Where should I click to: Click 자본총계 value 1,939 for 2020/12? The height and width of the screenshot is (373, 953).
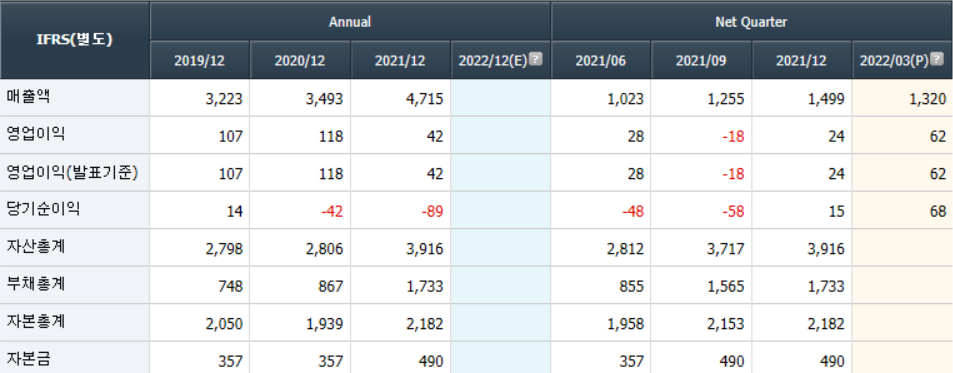pos(325,324)
